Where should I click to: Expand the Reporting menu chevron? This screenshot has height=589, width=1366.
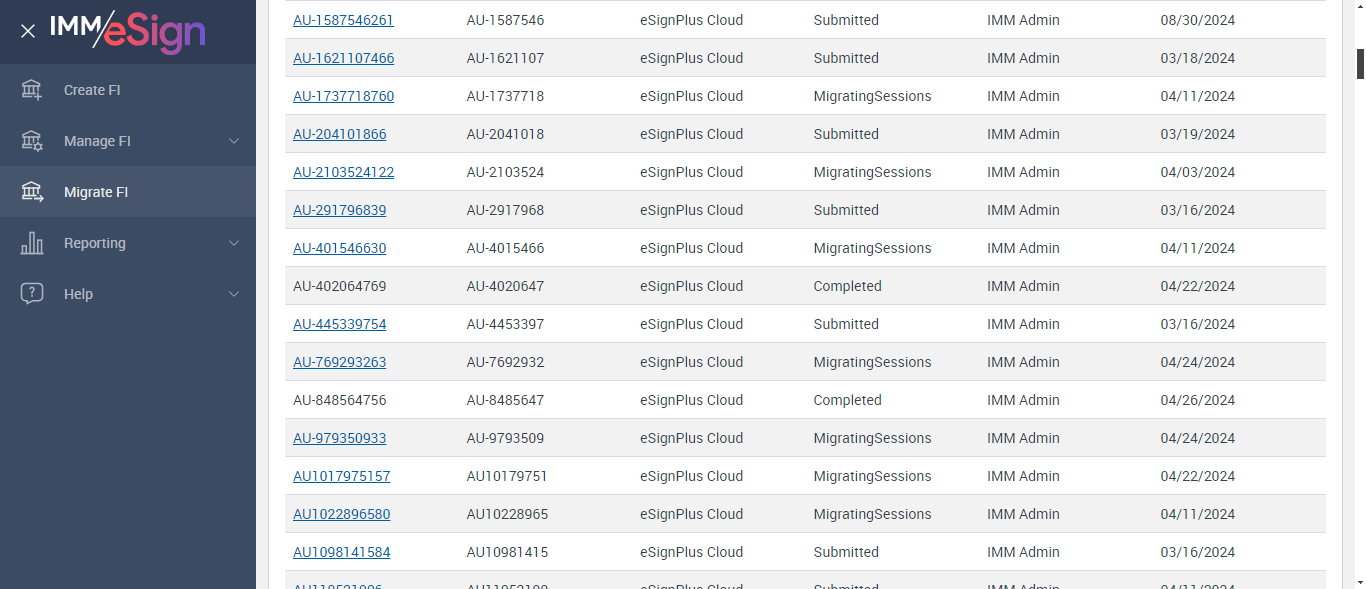point(234,243)
